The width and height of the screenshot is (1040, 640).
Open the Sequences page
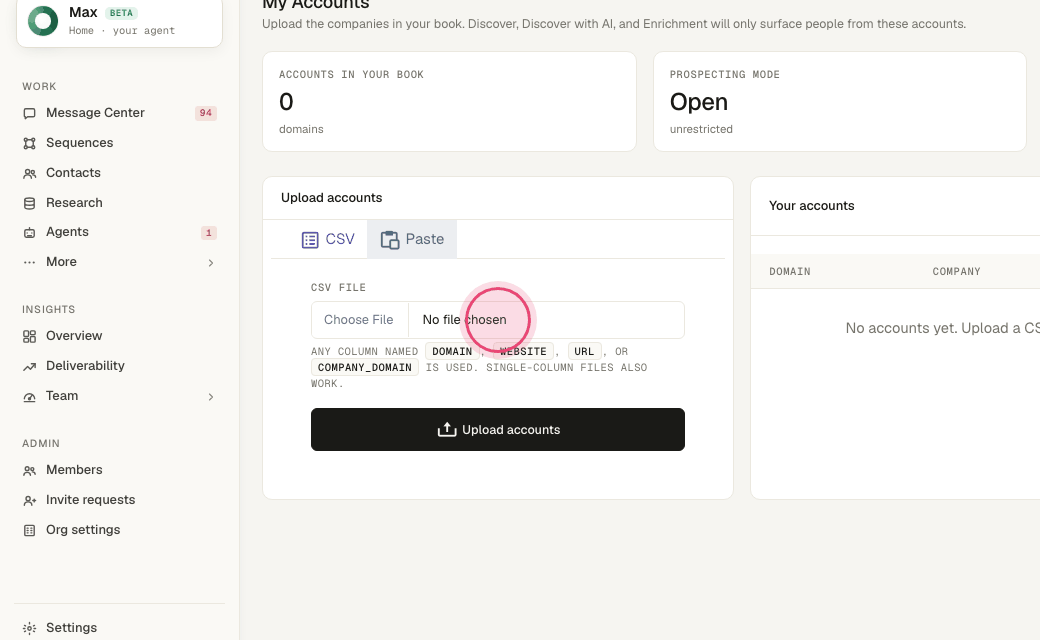click(x=119, y=143)
